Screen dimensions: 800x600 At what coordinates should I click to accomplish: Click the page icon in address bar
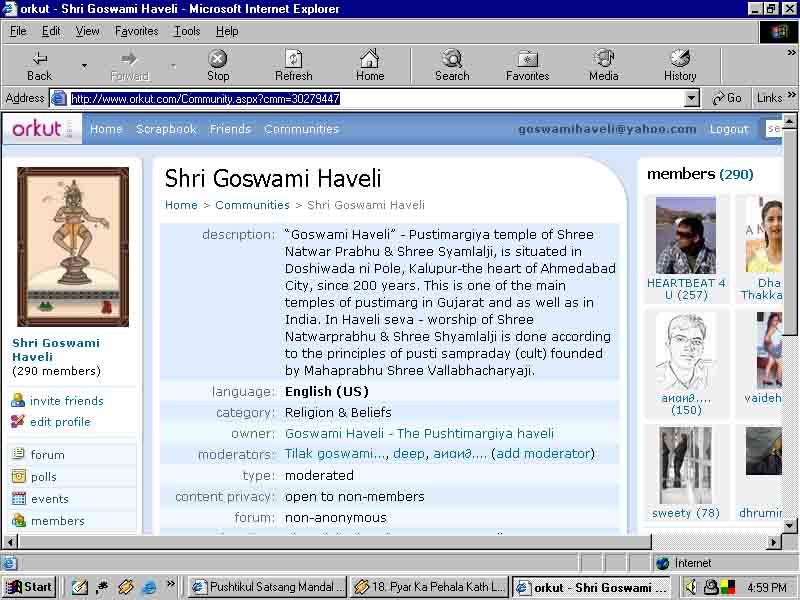coord(59,98)
